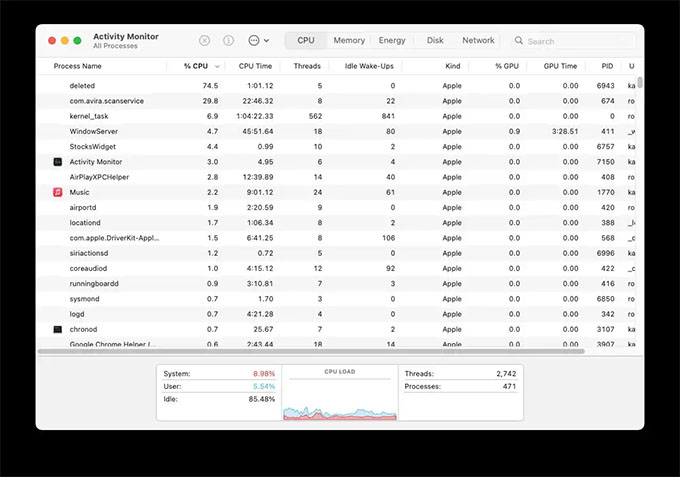This screenshot has width=680, height=477.
Task: Open the process info inspector icon
Action: [x=229, y=41]
